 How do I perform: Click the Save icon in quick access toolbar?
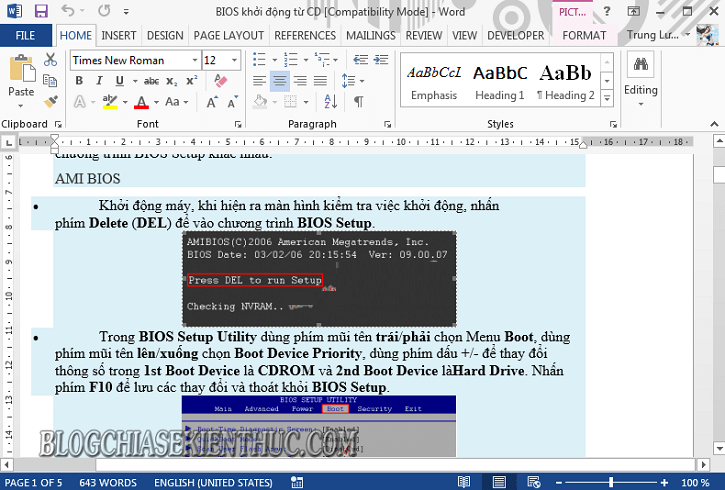pyautogui.click(x=41, y=11)
